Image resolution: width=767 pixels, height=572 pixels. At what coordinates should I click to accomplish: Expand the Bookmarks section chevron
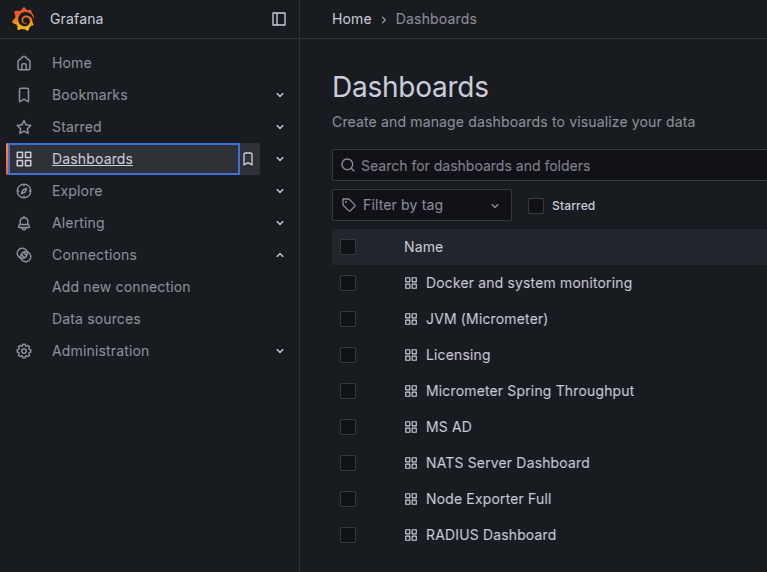coord(280,95)
